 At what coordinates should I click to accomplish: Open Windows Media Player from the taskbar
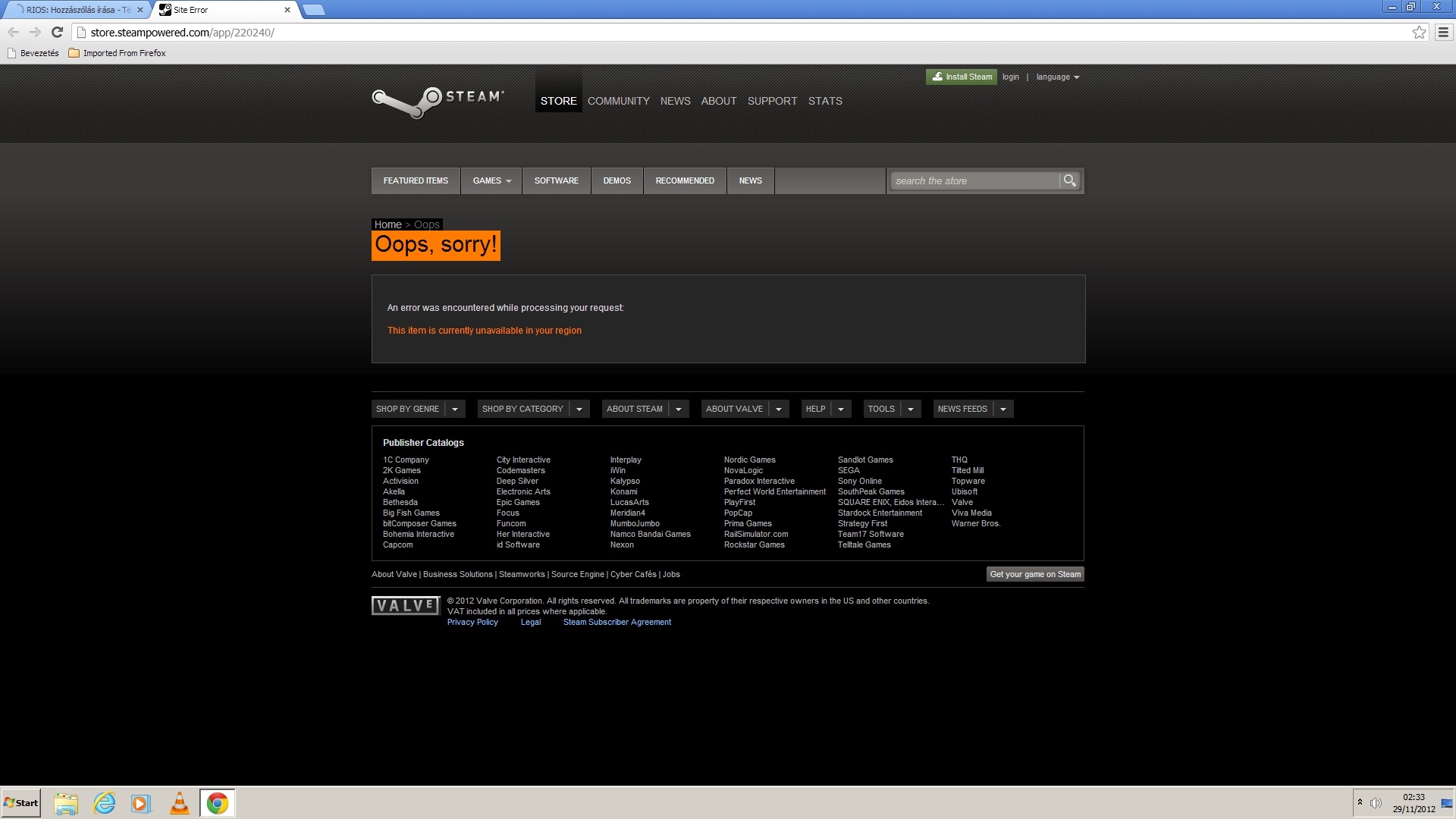point(142,803)
